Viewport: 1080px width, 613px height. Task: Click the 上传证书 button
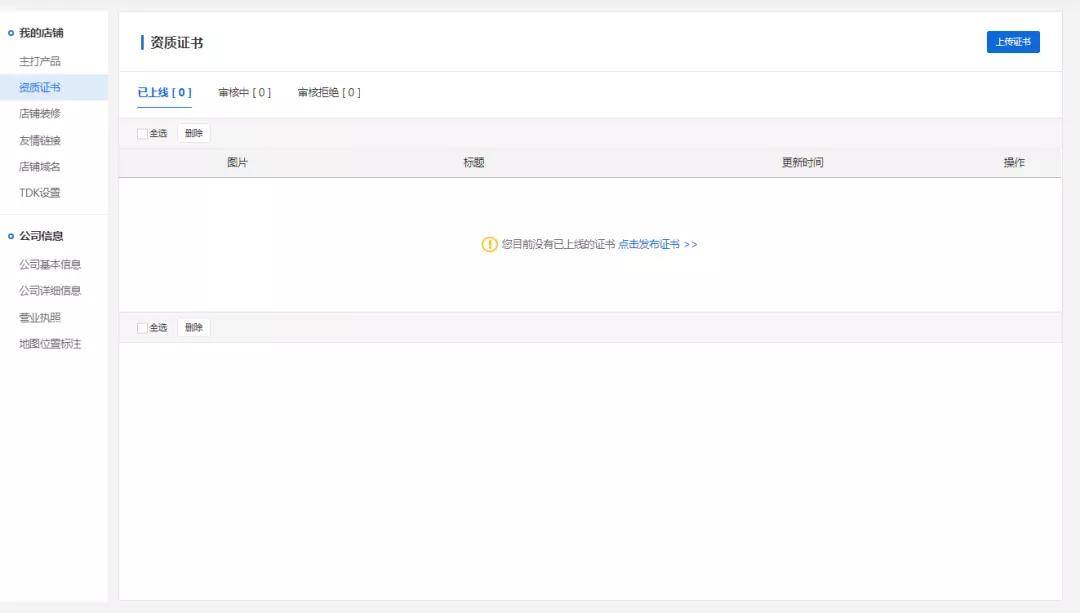(x=1012, y=42)
